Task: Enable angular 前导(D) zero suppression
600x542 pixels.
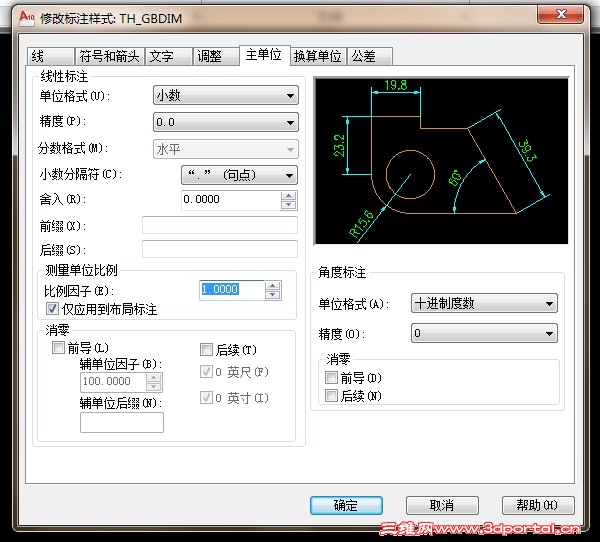Action: [331, 378]
